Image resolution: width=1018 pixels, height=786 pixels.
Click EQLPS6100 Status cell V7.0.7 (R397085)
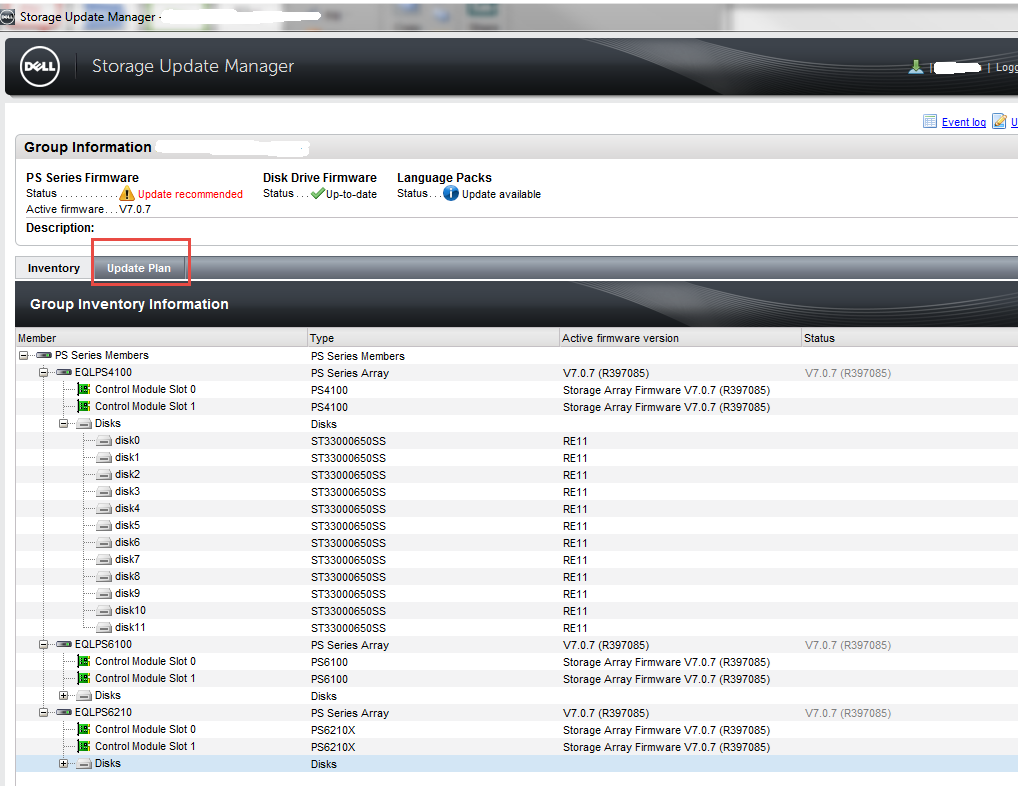848,645
